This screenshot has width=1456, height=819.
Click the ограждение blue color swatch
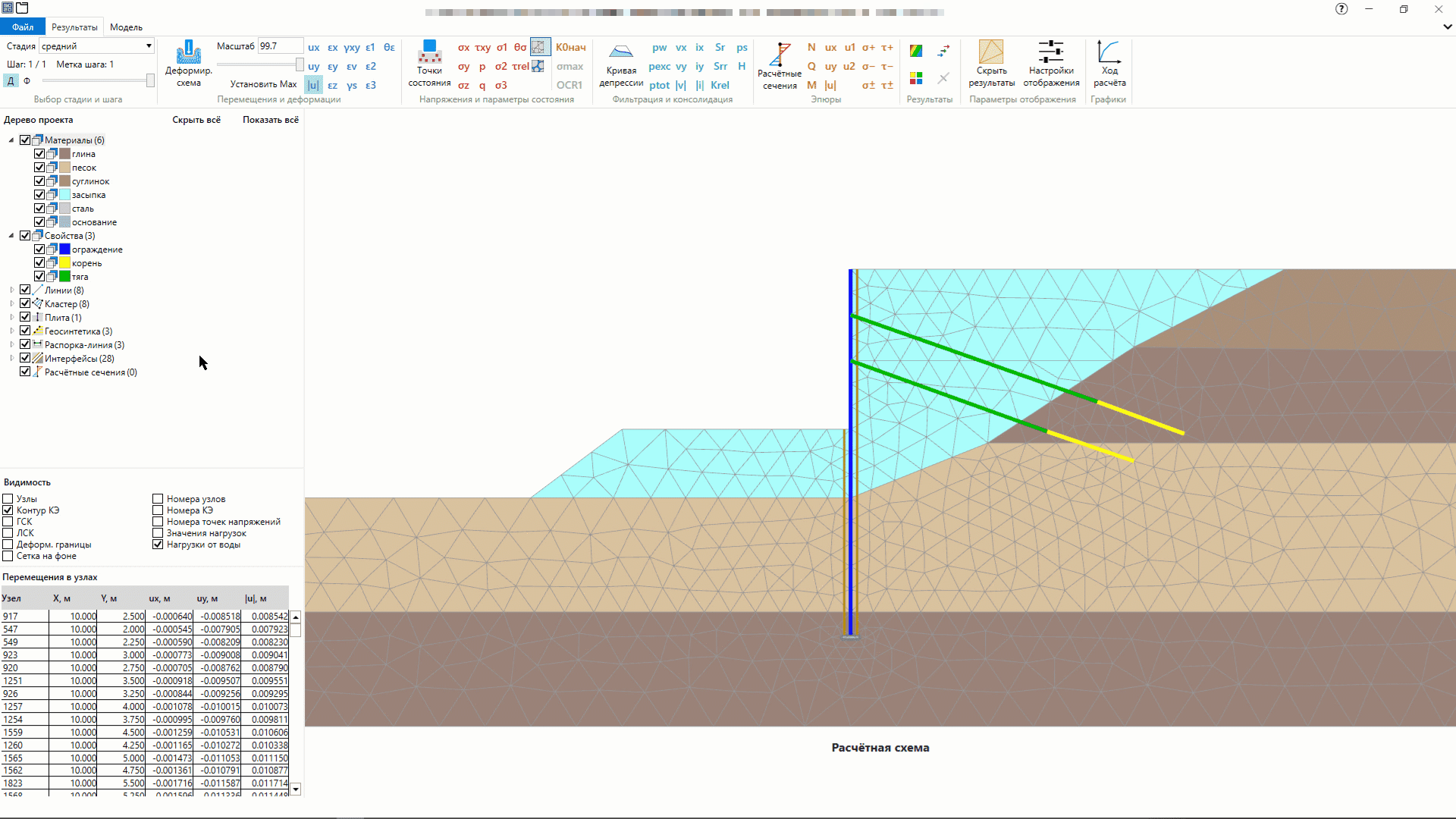pos(65,249)
